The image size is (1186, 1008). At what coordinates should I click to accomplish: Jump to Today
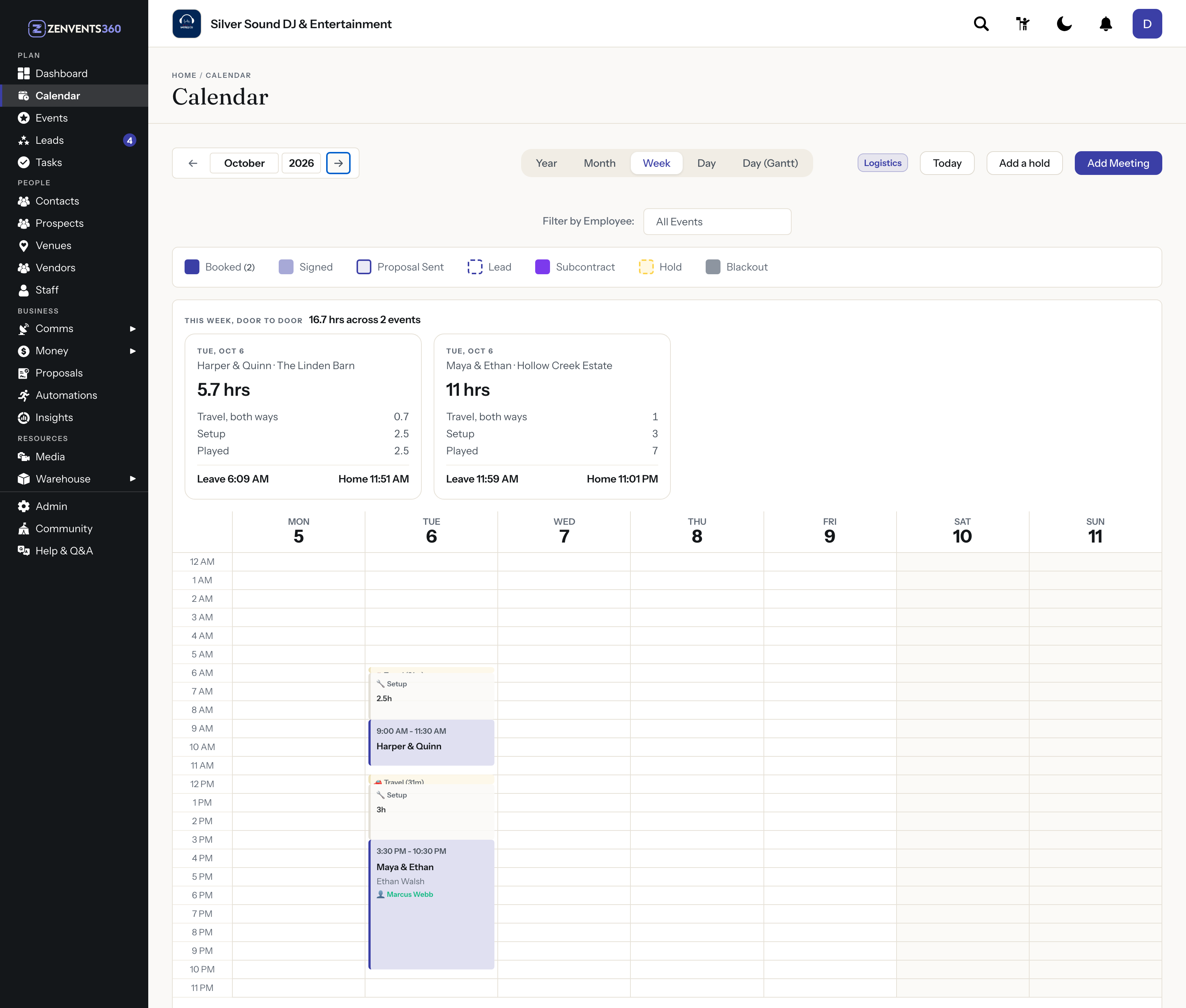coord(947,163)
